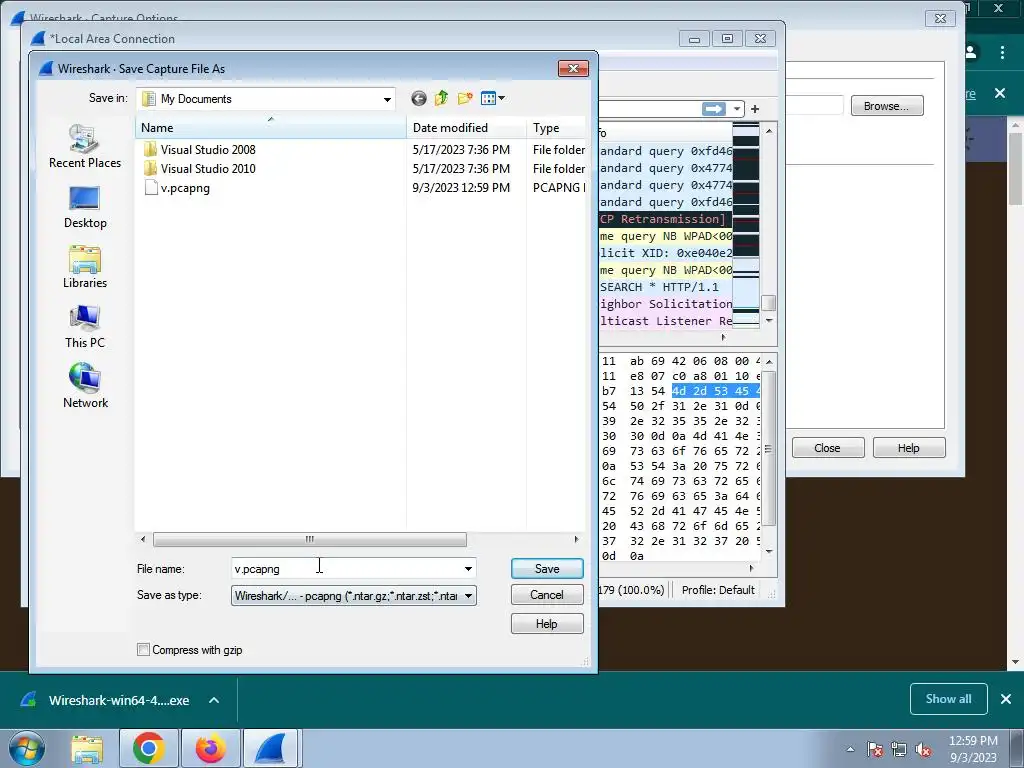Open display filter history dropdown arrow
Viewport: 1024px width, 768px height.
(737, 109)
